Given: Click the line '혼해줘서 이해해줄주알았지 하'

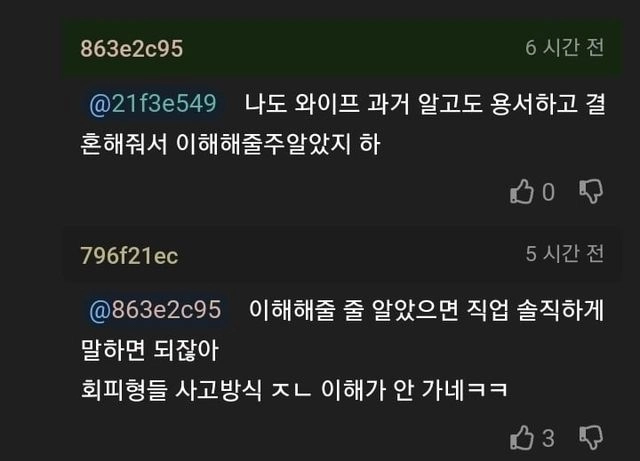Looking at the screenshot, I should 231,144.
